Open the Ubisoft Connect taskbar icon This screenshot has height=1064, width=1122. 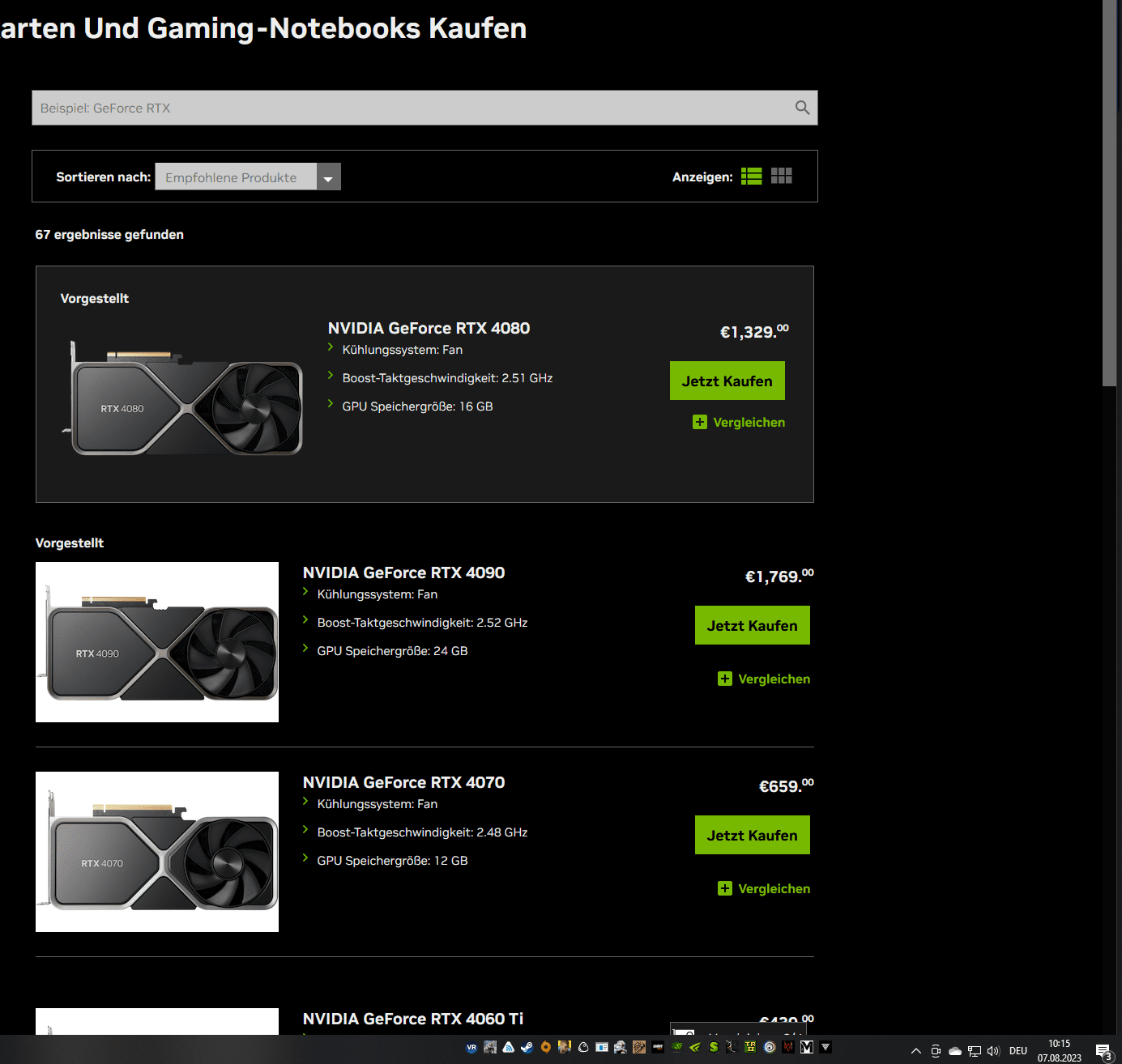(x=770, y=1047)
